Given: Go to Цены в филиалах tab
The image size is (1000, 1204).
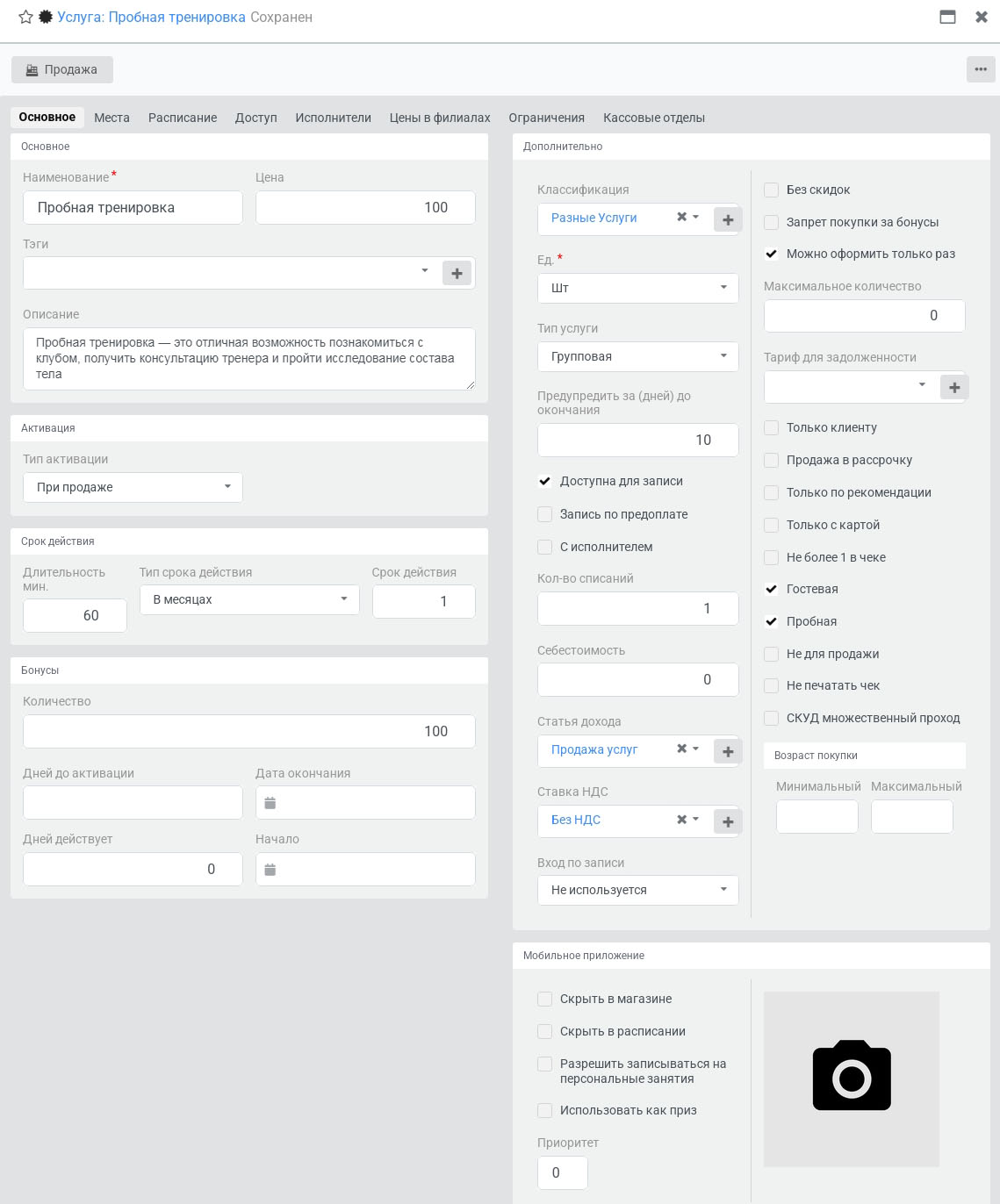Looking at the screenshot, I should pos(440,118).
